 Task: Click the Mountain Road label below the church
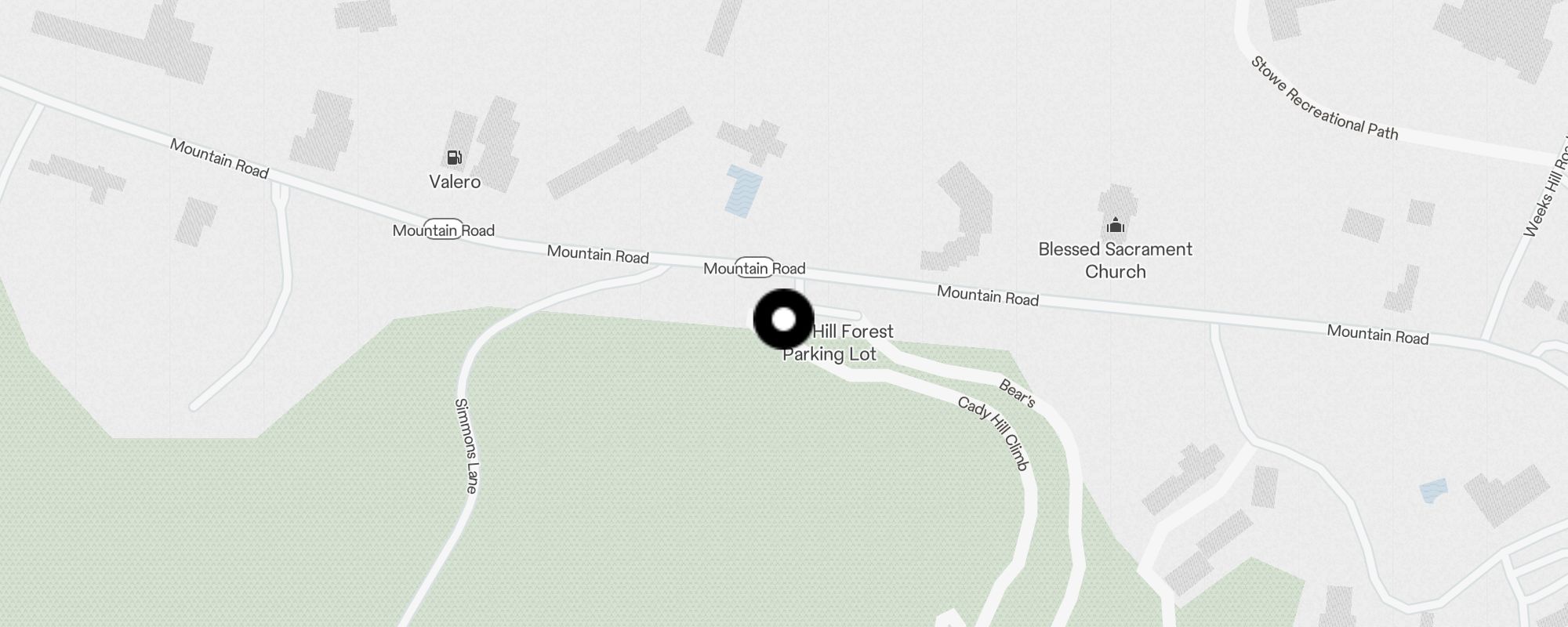point(988,296)
